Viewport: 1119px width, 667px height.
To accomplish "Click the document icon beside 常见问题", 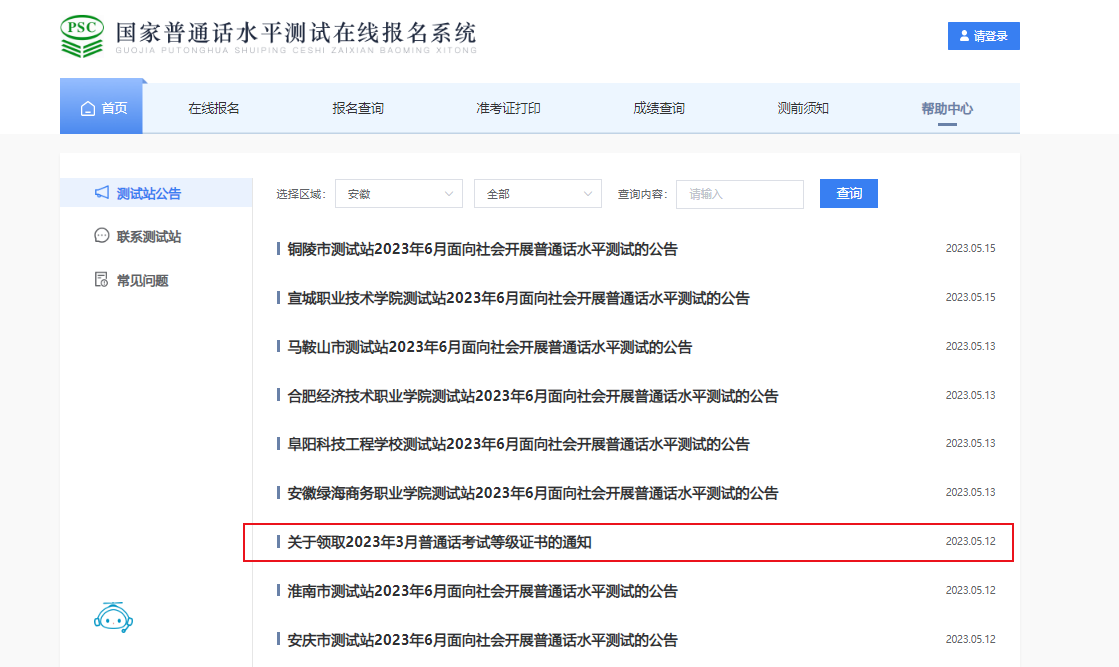I will click(101, 280).
